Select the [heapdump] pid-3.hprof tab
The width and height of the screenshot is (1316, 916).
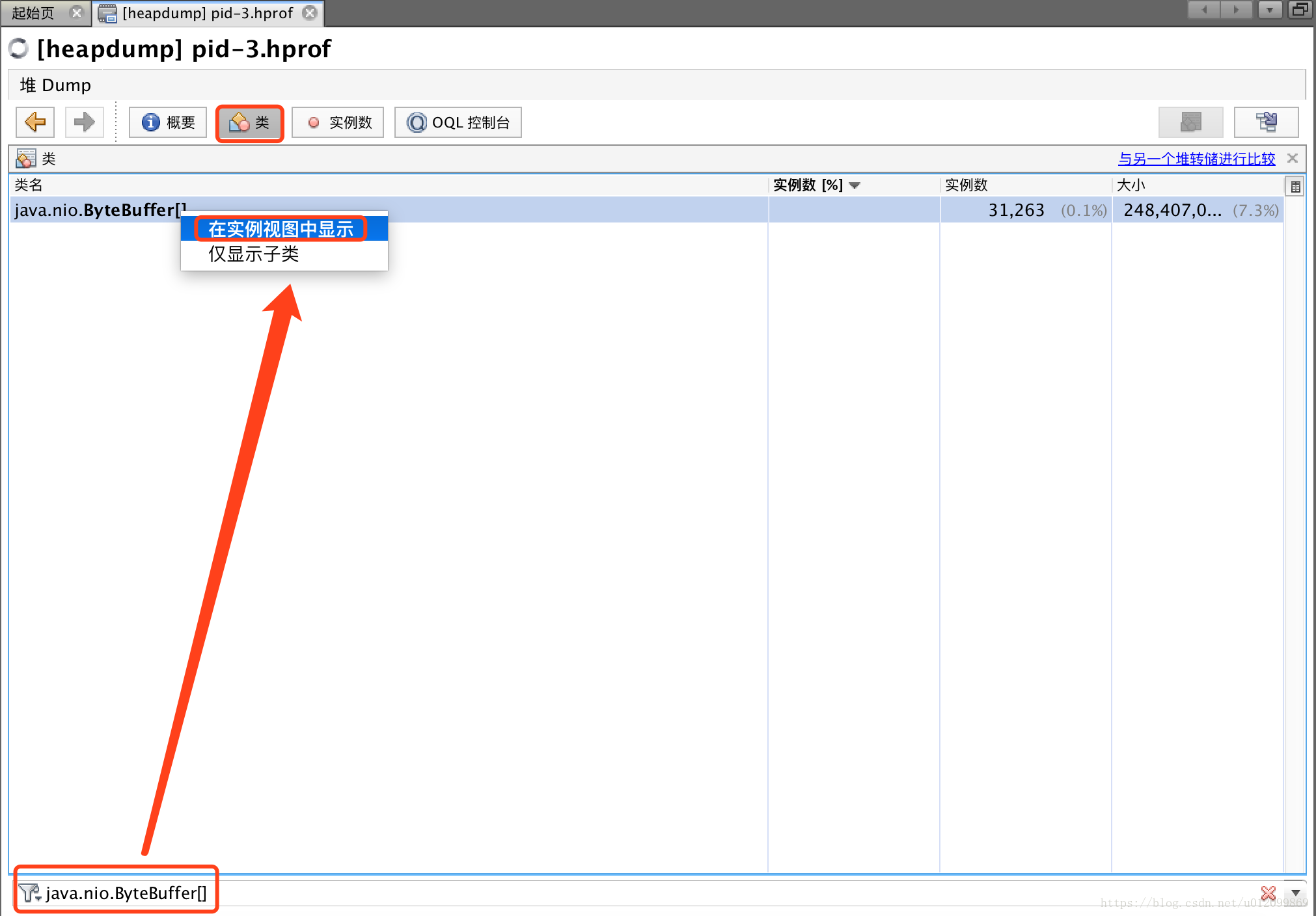point(208,13)
